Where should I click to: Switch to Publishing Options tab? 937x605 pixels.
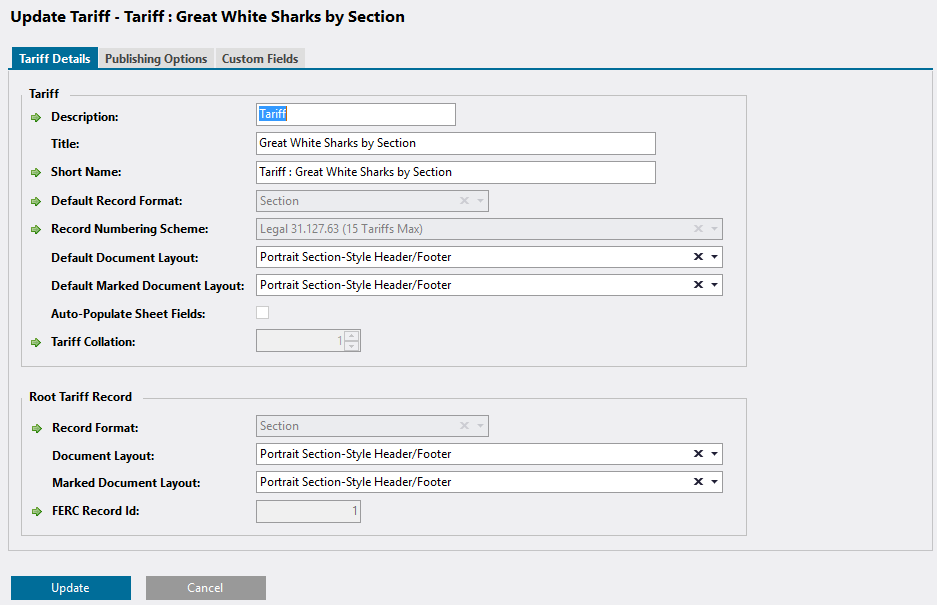[x=156, y=59]
